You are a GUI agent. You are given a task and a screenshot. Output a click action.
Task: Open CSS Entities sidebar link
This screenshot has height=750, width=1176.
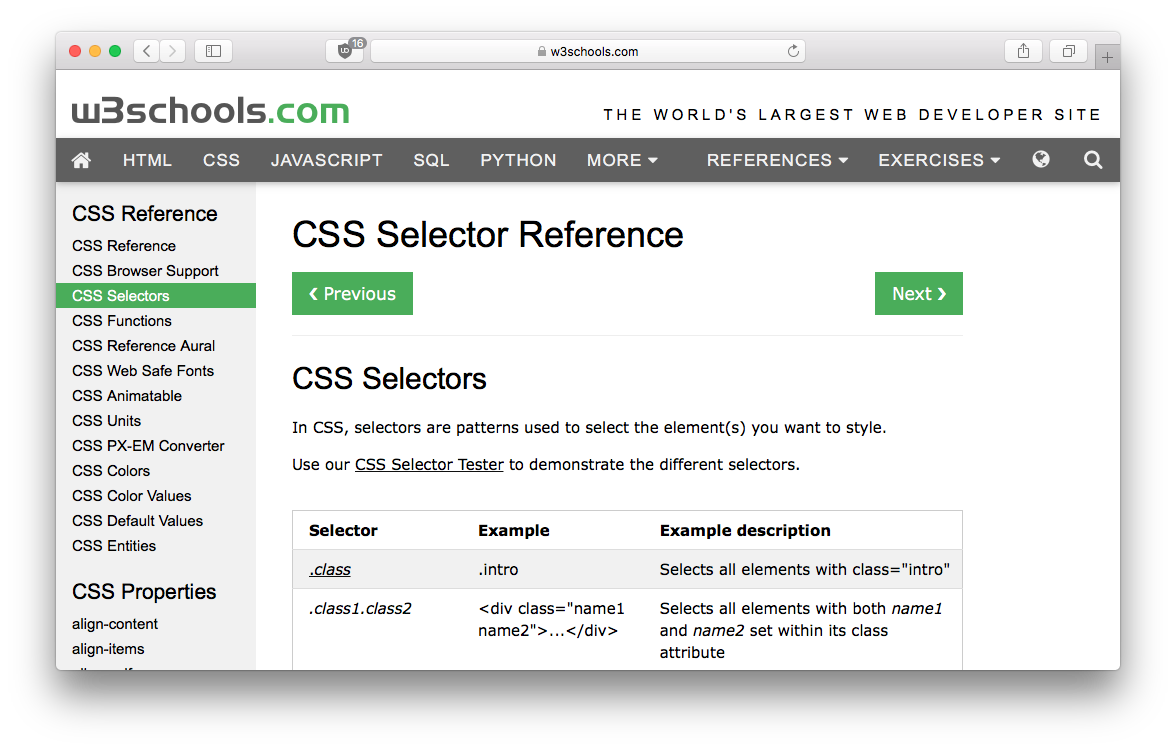tap(114, 546)
